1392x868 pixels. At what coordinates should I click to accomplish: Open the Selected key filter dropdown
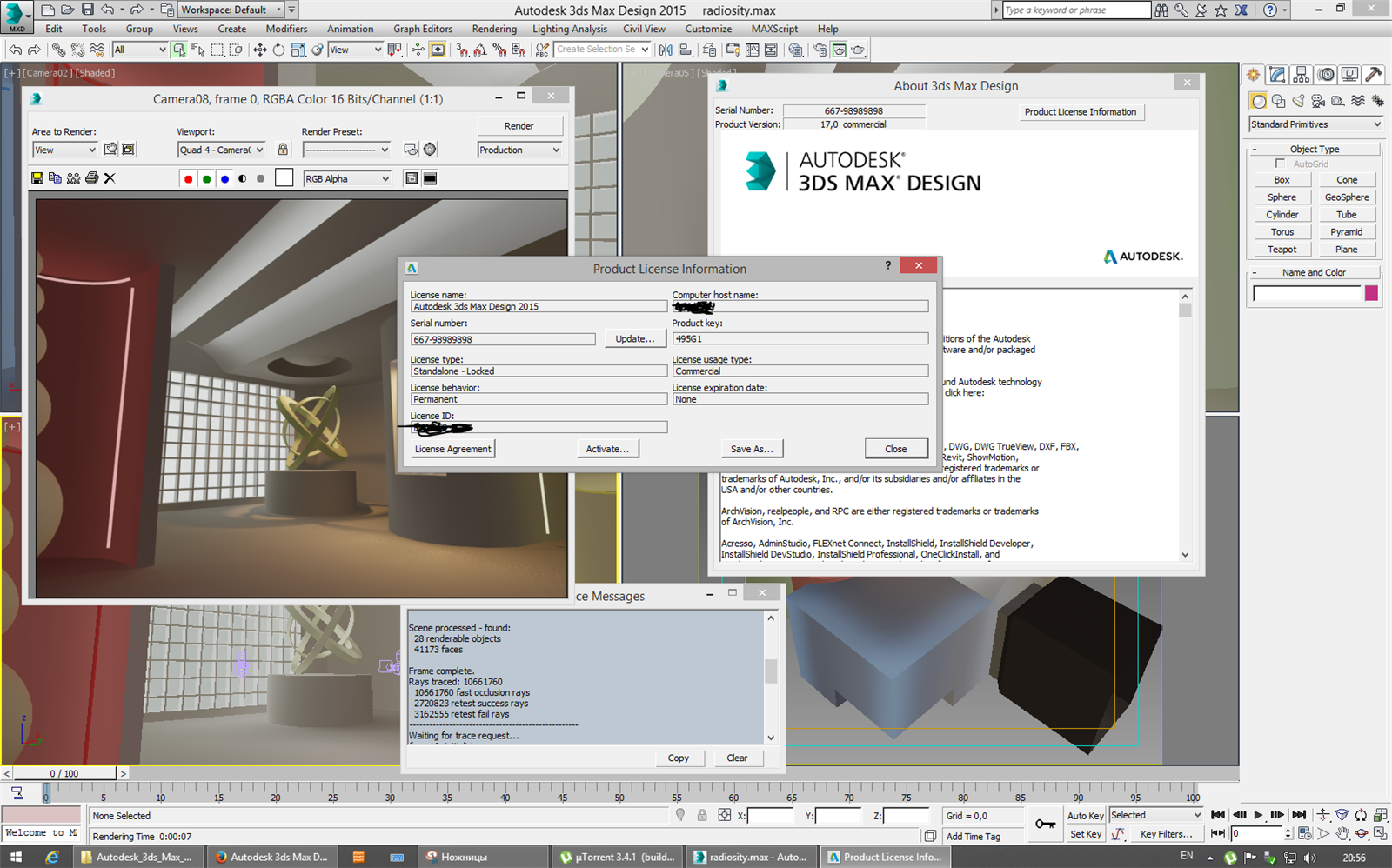click(x=1155, y=815)
